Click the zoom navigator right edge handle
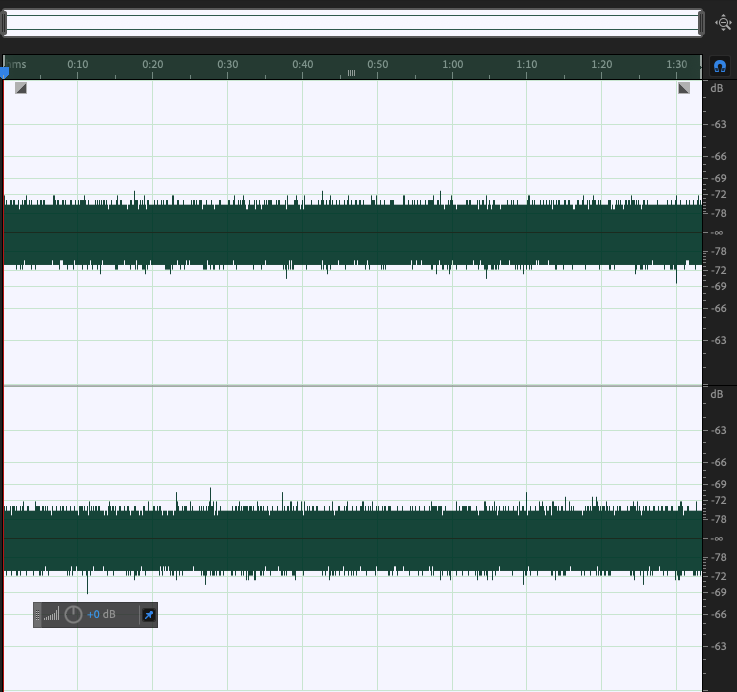The width and height of the screenshot is (737, 692). click(x=700, y=23)
